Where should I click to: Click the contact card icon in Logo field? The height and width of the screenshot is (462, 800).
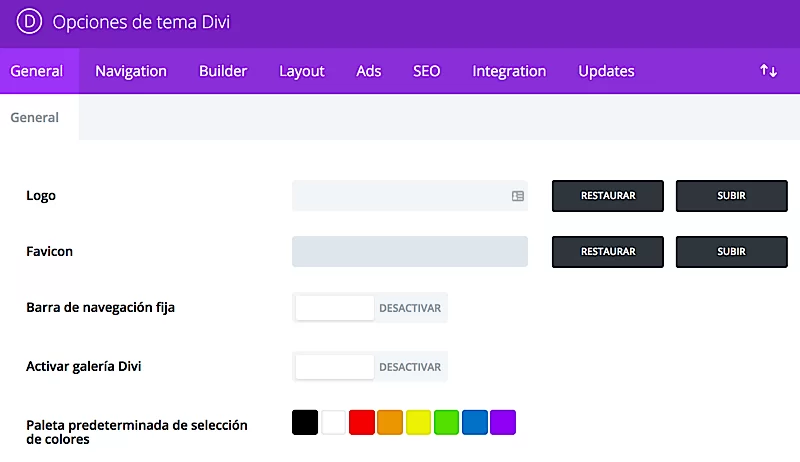point(517,196)
